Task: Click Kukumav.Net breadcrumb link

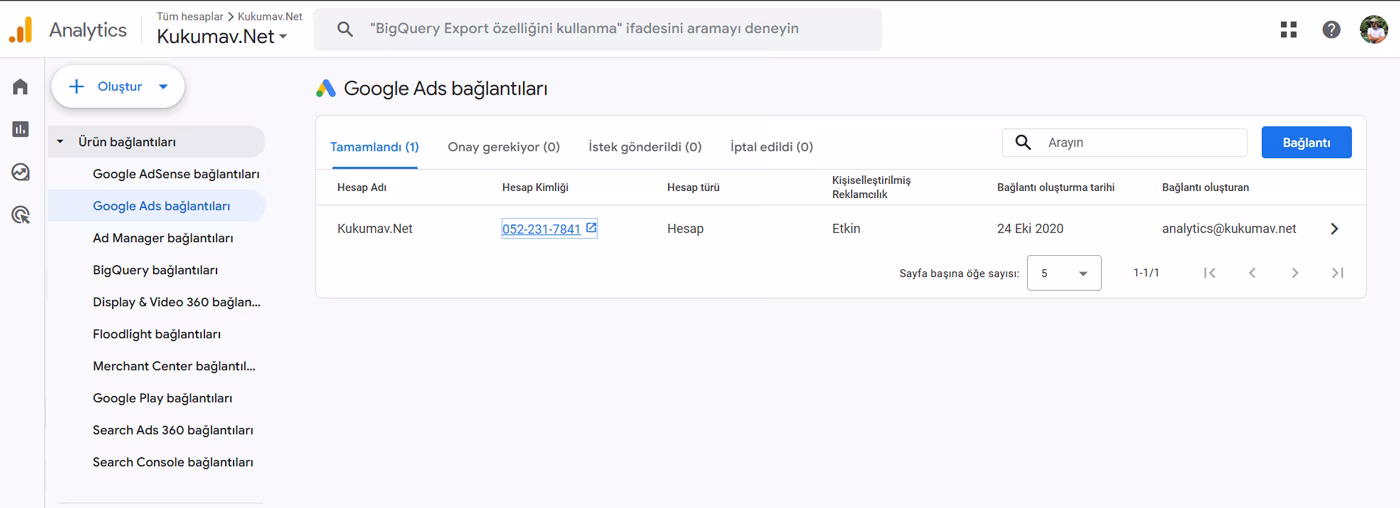Action: tap(270, 16)
